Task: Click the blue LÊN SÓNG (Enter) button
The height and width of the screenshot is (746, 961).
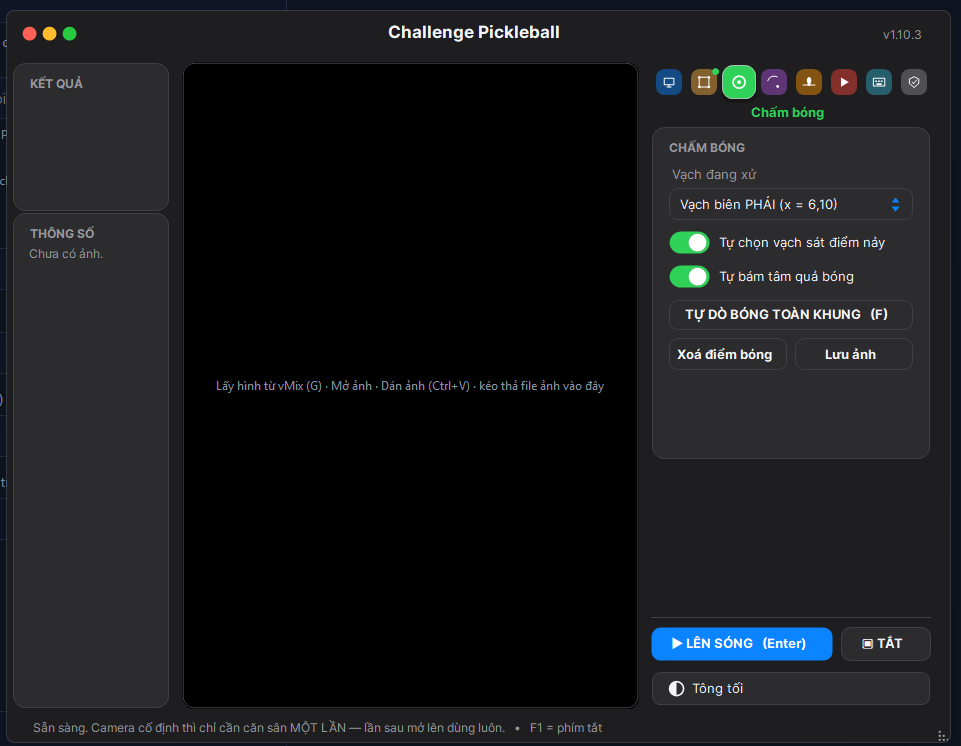Action: point(742,644)
